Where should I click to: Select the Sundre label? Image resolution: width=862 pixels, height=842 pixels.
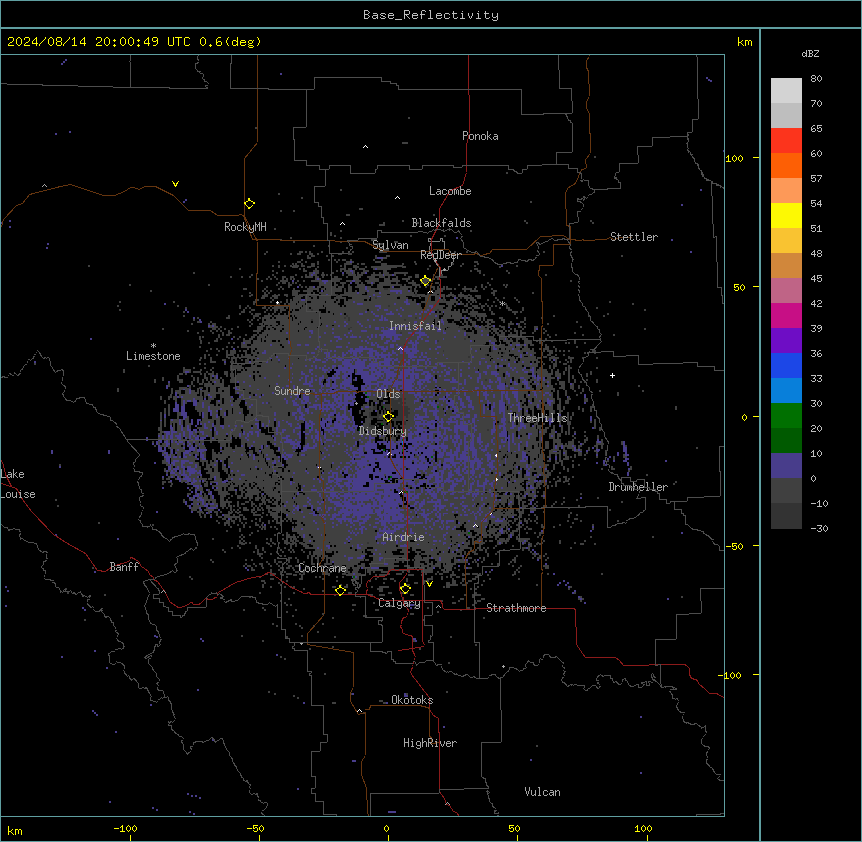tap(292, 391)
